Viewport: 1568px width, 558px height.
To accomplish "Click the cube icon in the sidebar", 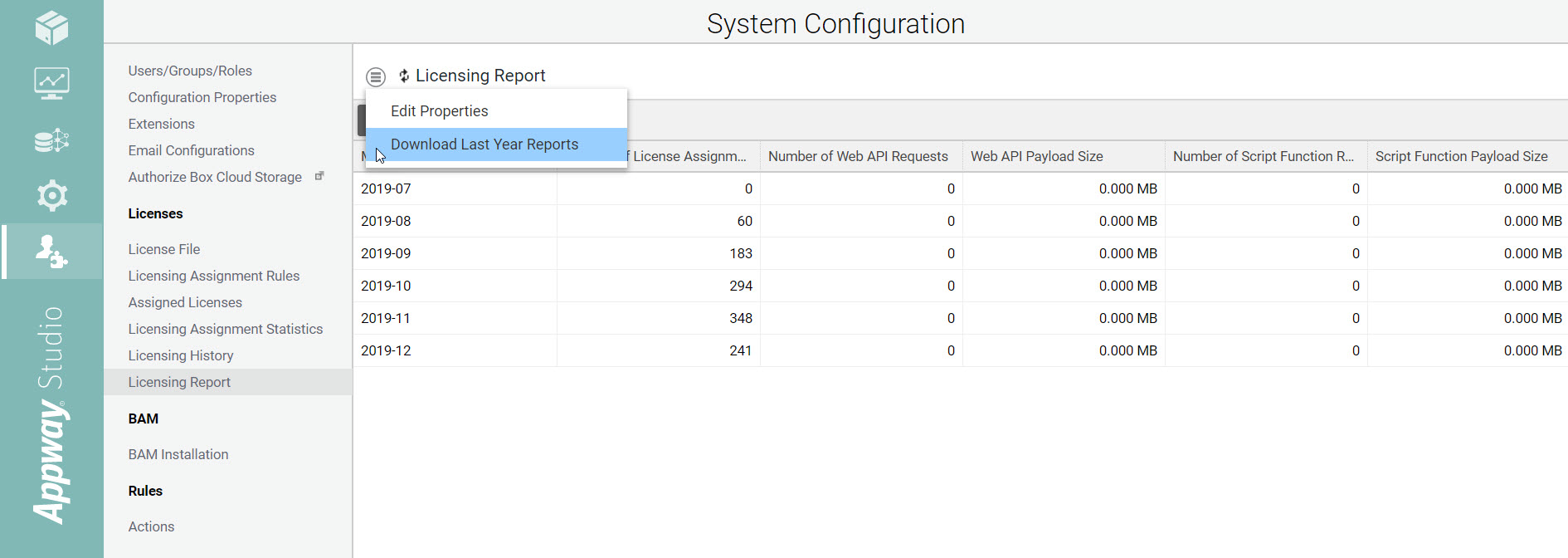I will coord(51,27).
